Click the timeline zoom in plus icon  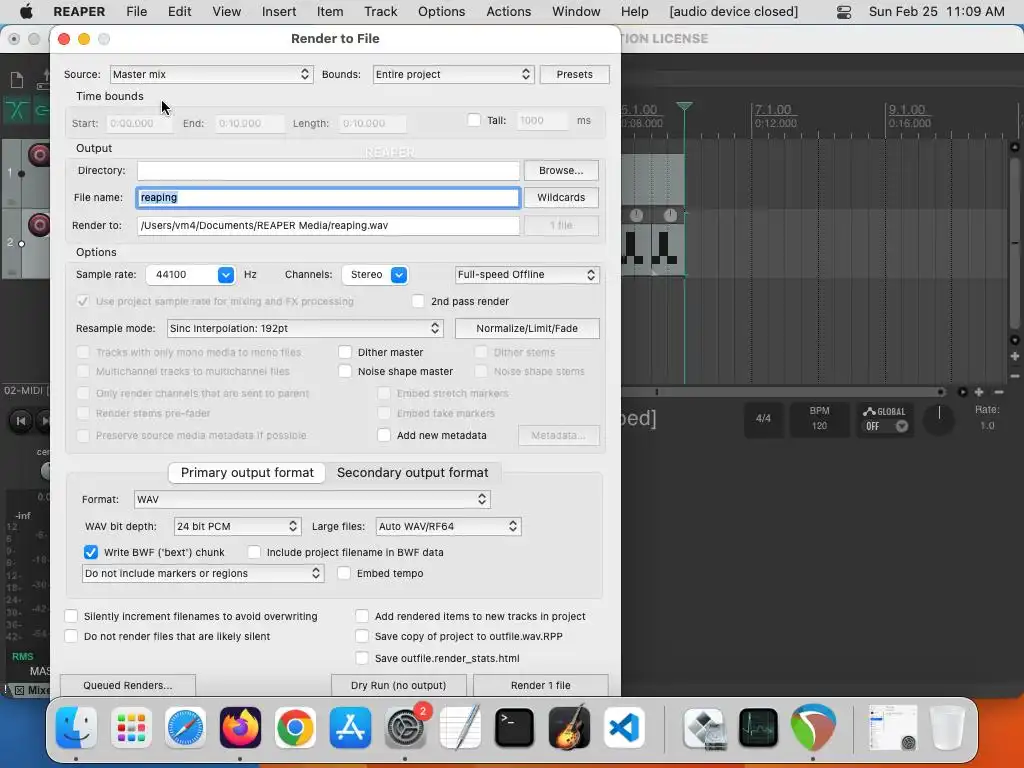coord(979,392)
